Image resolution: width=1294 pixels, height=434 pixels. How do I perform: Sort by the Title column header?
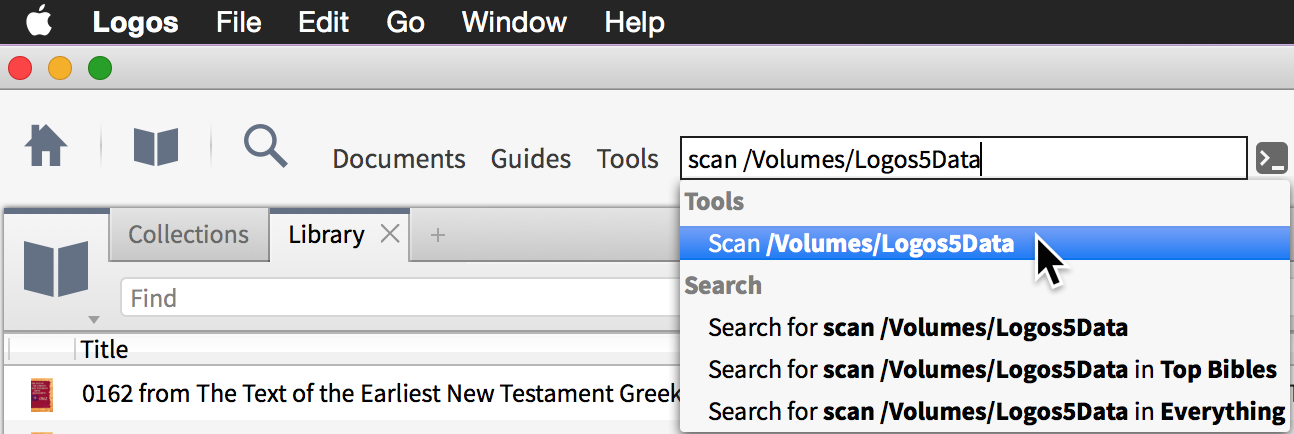point(104,349)
